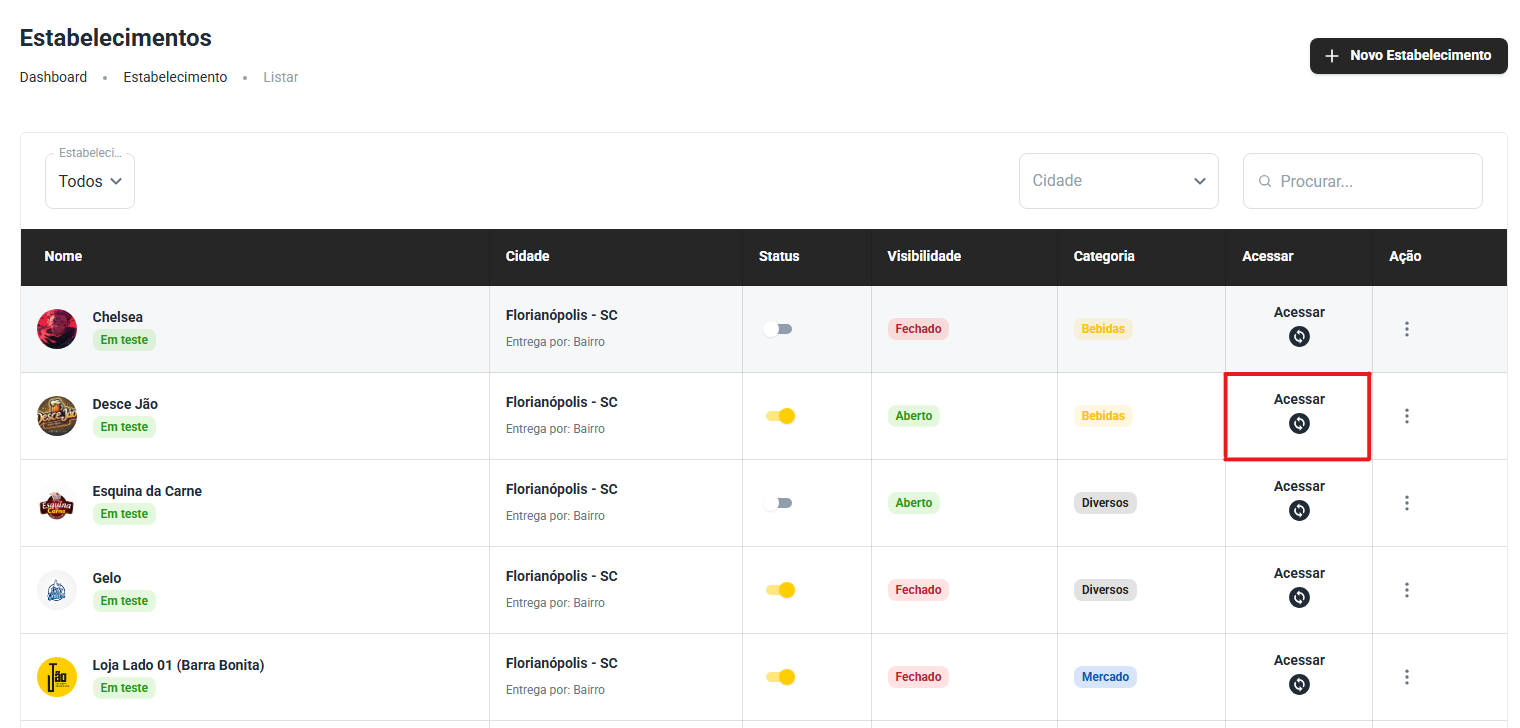Image resolution: width=1520 pixels, height=728 pixels.
Task: Click the Fechado badge for Loja Lado 01
Action: [x=918, y=677]
